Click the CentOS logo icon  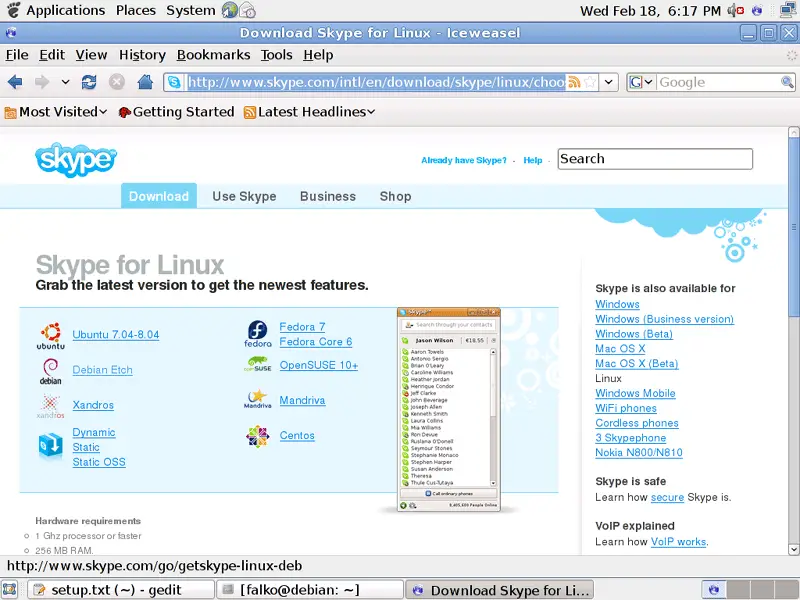(x=258, y=436)
